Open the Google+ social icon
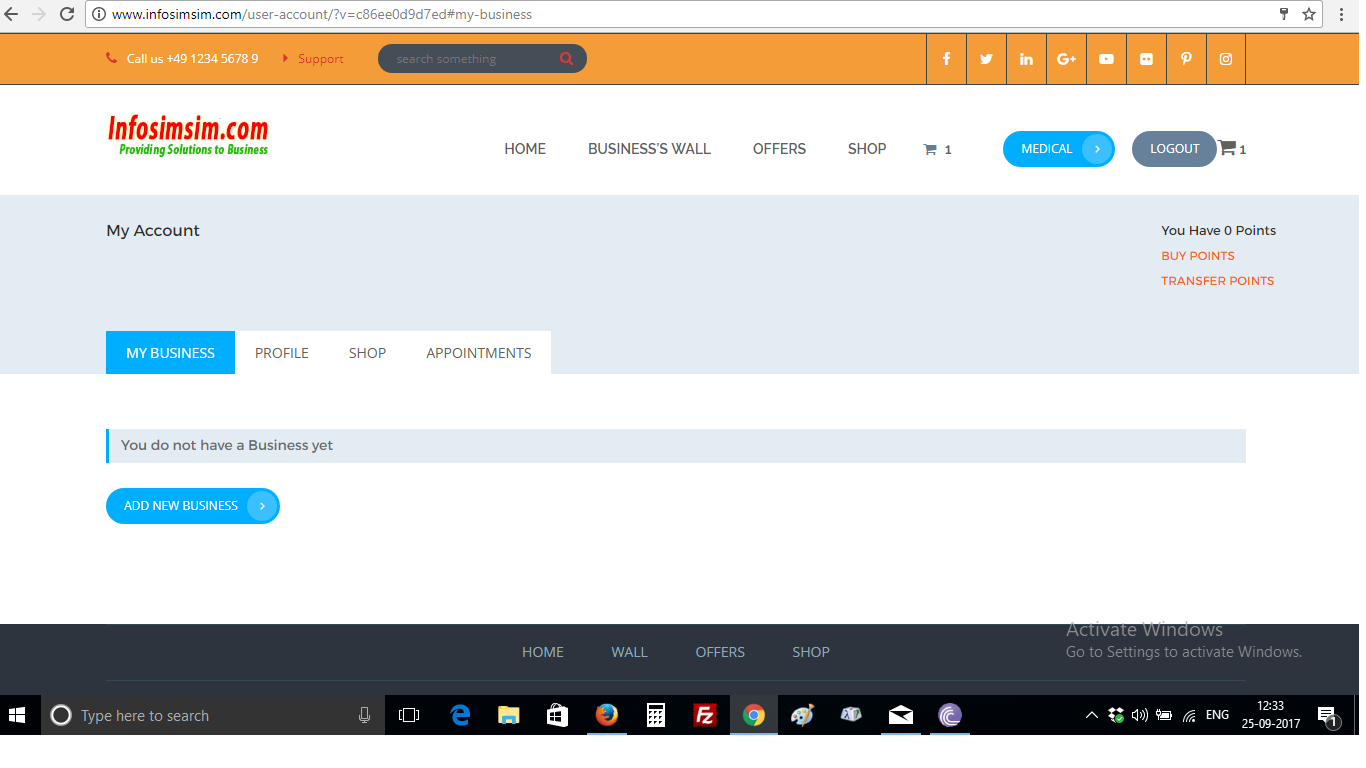Viewport: 1366px width, 768px height. point(1066,58)
